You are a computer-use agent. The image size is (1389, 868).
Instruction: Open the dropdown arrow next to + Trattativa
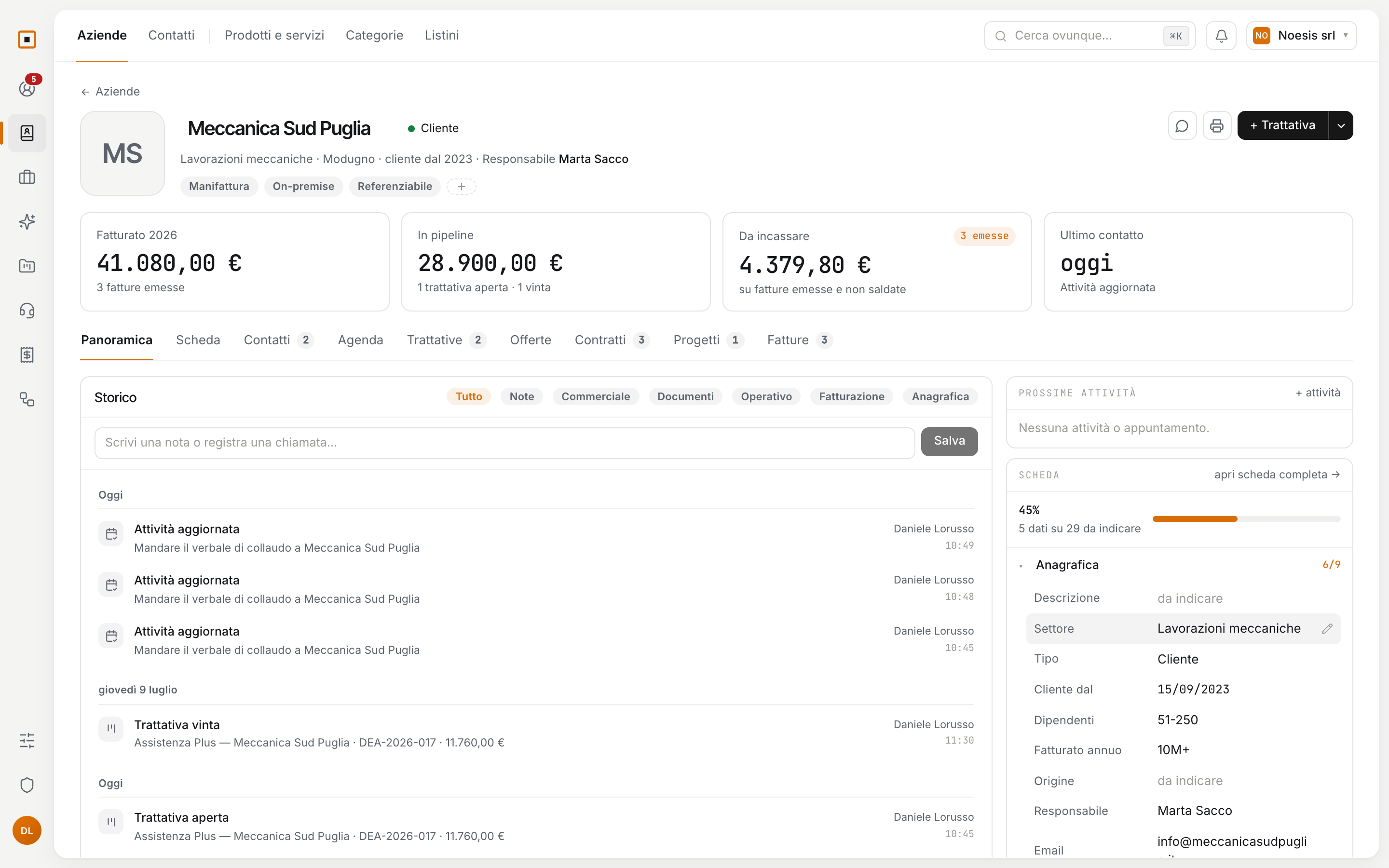[x=1341, y=125]
